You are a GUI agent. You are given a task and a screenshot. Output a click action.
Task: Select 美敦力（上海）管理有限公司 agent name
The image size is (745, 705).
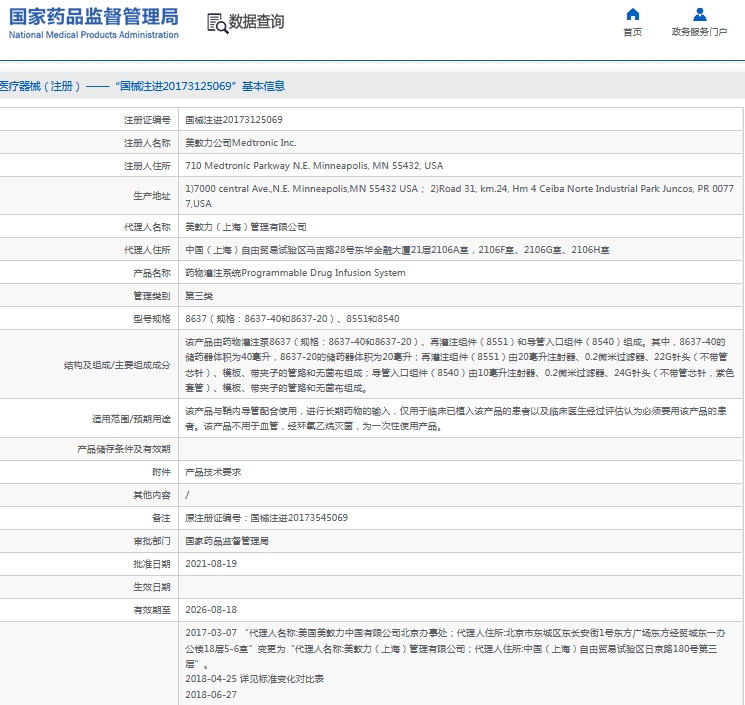click(246, 227)
